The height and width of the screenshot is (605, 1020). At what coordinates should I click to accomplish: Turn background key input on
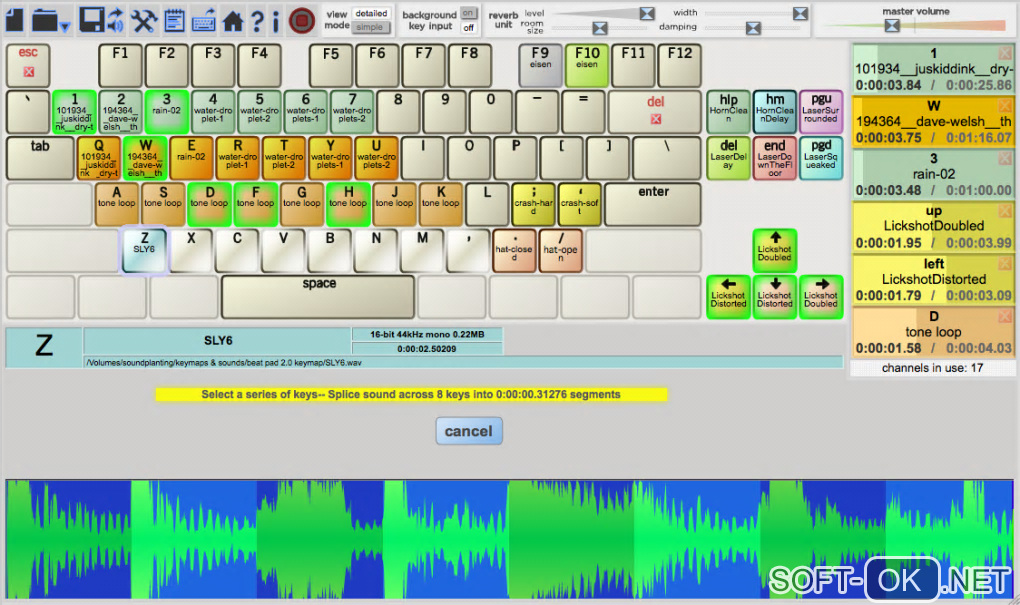pos(468,13)
